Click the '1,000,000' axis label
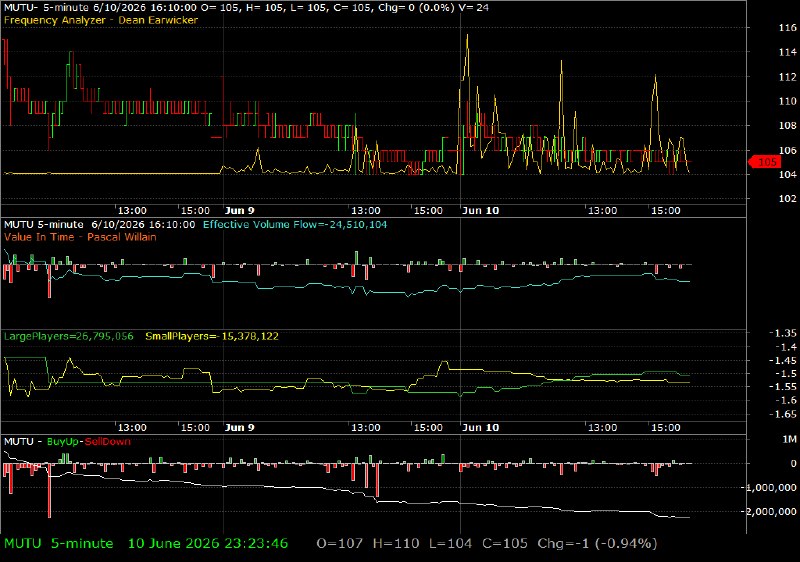Viewport: 800px width, 562px height. point(771,488)
